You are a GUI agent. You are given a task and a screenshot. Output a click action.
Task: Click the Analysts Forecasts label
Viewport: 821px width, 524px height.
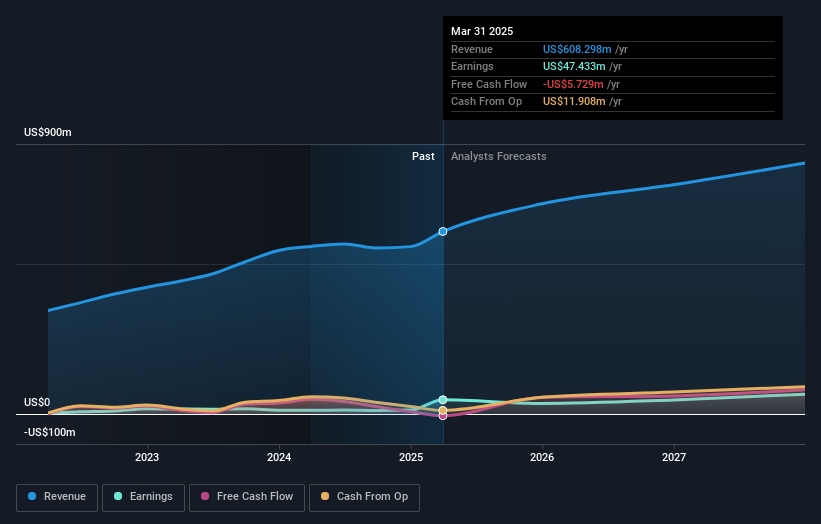(x=498, y=157)
